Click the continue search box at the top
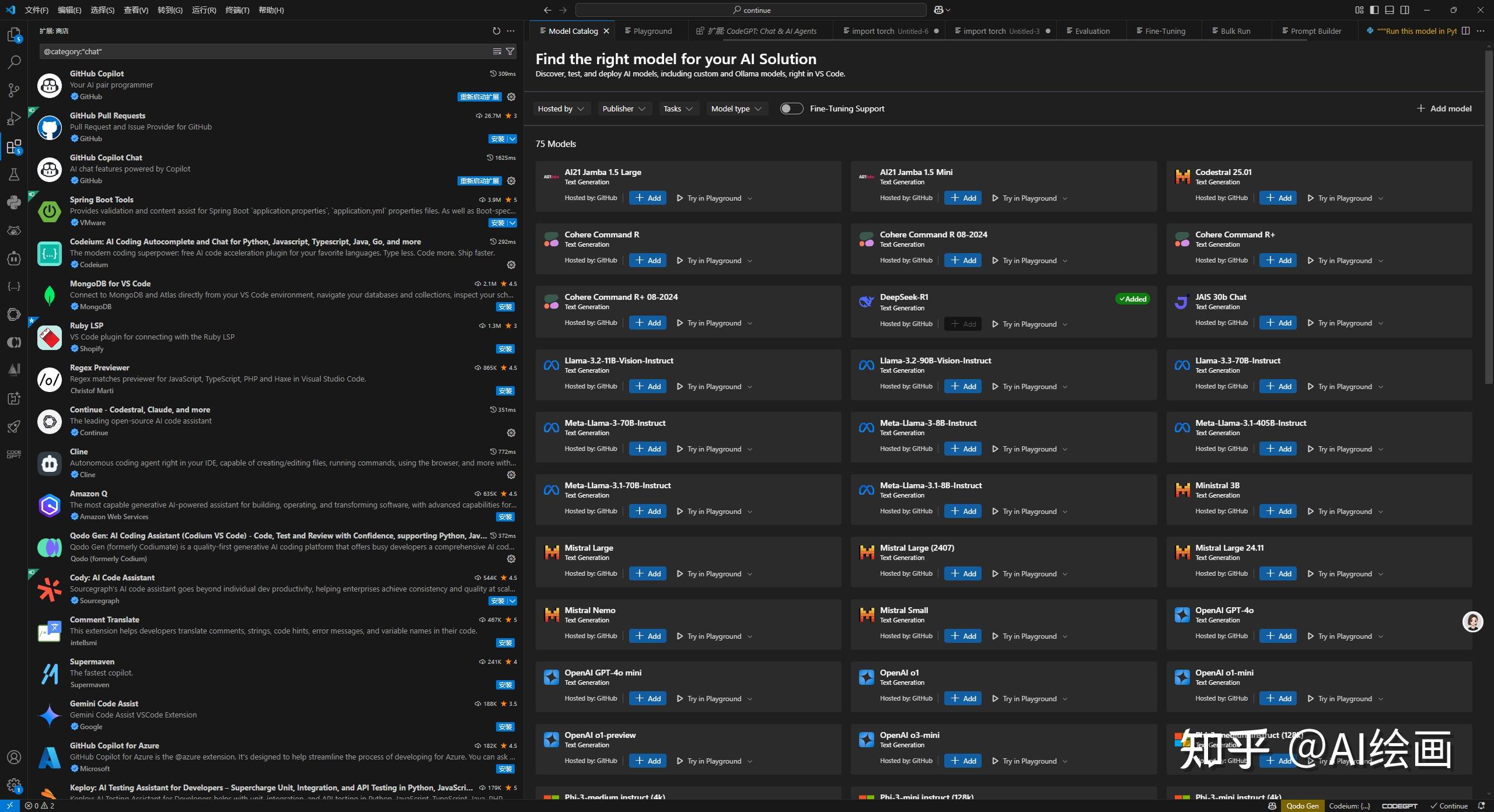This screenshot has width=1494, height=812. (x=750, y=10)
